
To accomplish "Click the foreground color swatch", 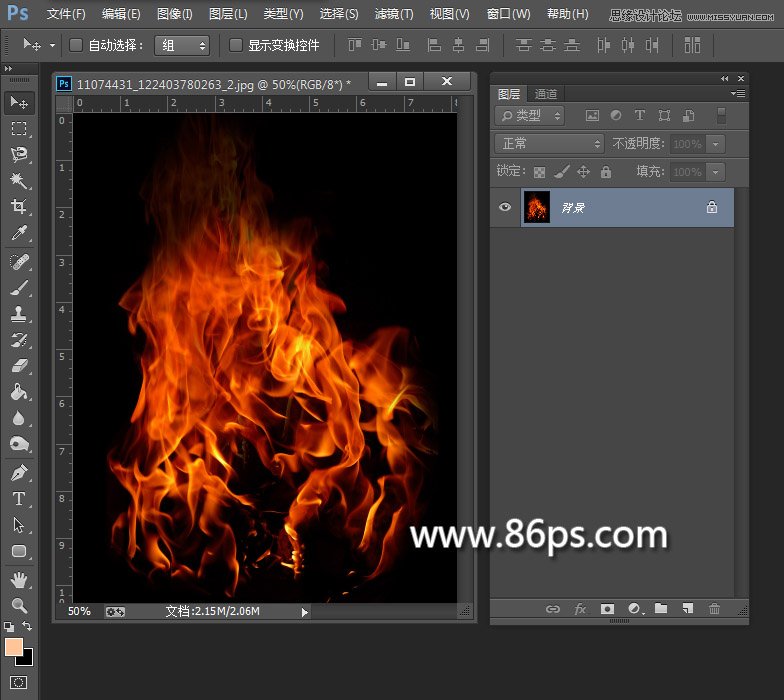I will coord(14,647).
